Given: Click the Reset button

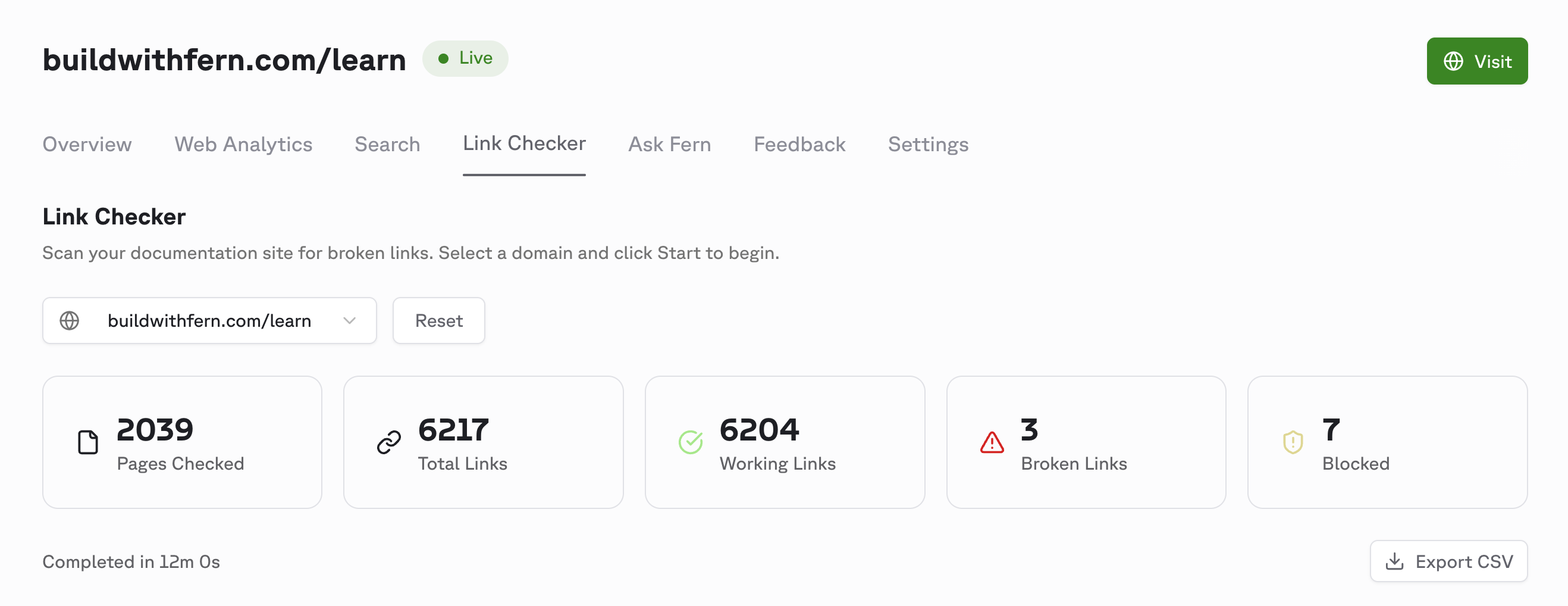Looking at the screenshot, I should 439,320.
